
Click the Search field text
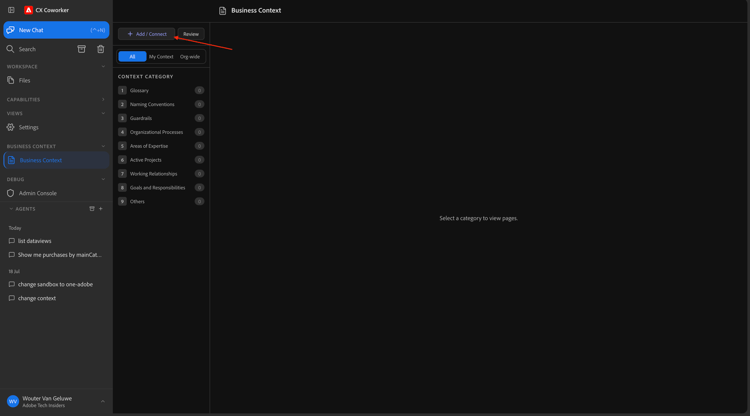27,49
